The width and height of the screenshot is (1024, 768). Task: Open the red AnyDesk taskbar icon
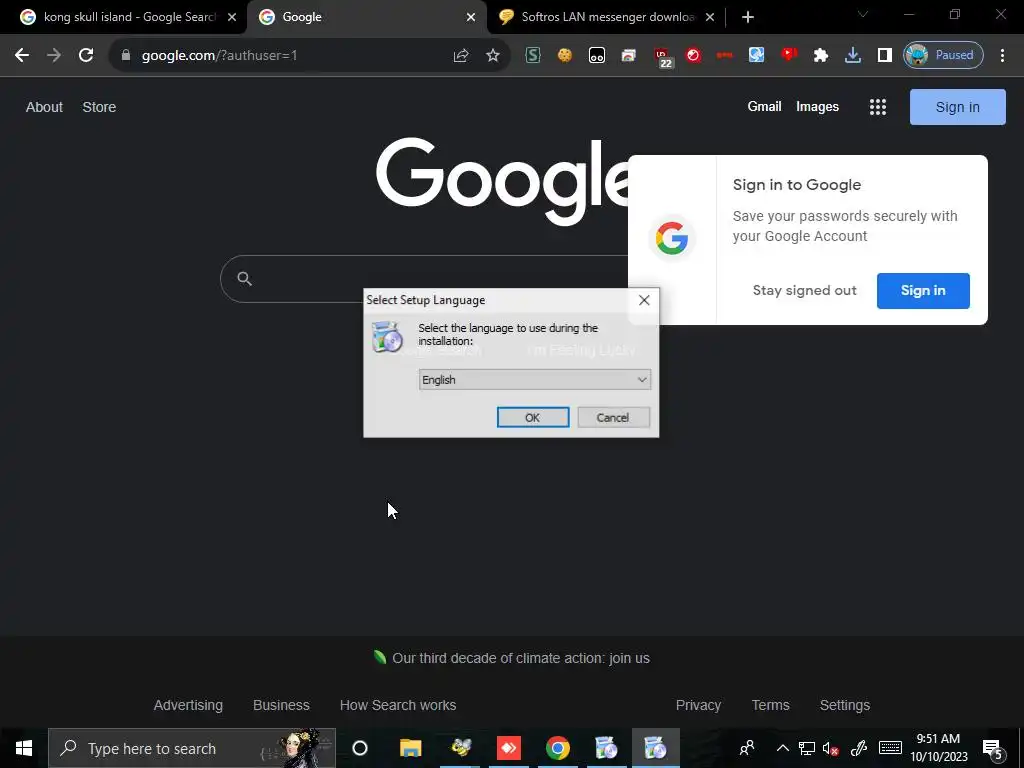click(x=509, y=748)
